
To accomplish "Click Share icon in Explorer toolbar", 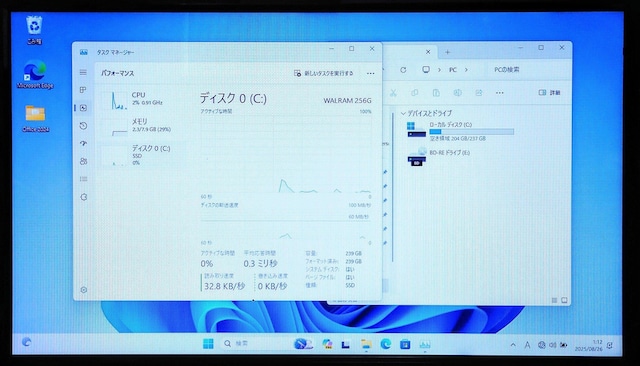I will 478,93.
